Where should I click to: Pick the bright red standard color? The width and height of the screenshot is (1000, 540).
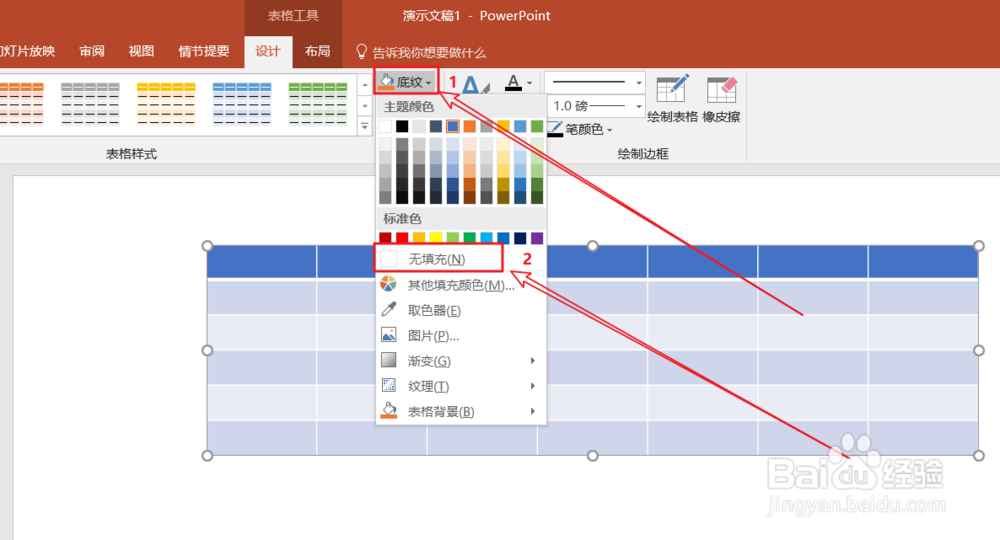tap(402, 238)
